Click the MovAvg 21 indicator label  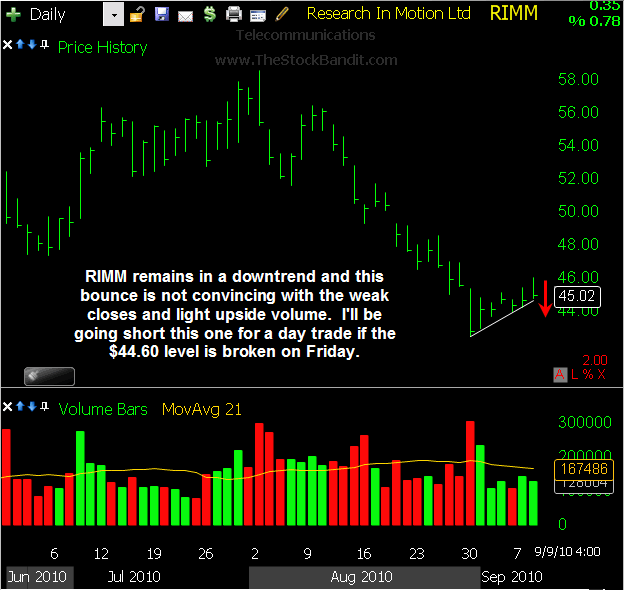click(202, 409)
